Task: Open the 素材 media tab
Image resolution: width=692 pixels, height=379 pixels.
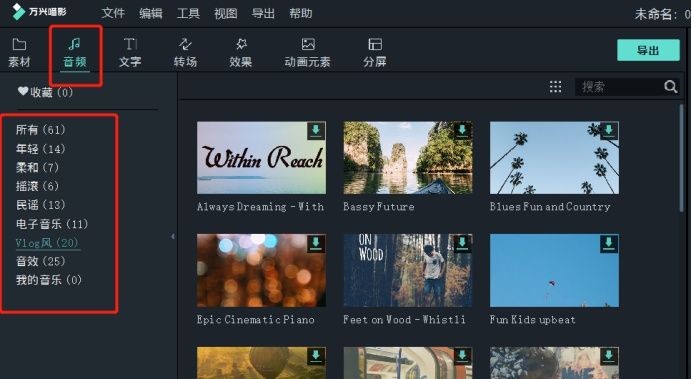Action: pyautogui.click(x=19, y=53)
